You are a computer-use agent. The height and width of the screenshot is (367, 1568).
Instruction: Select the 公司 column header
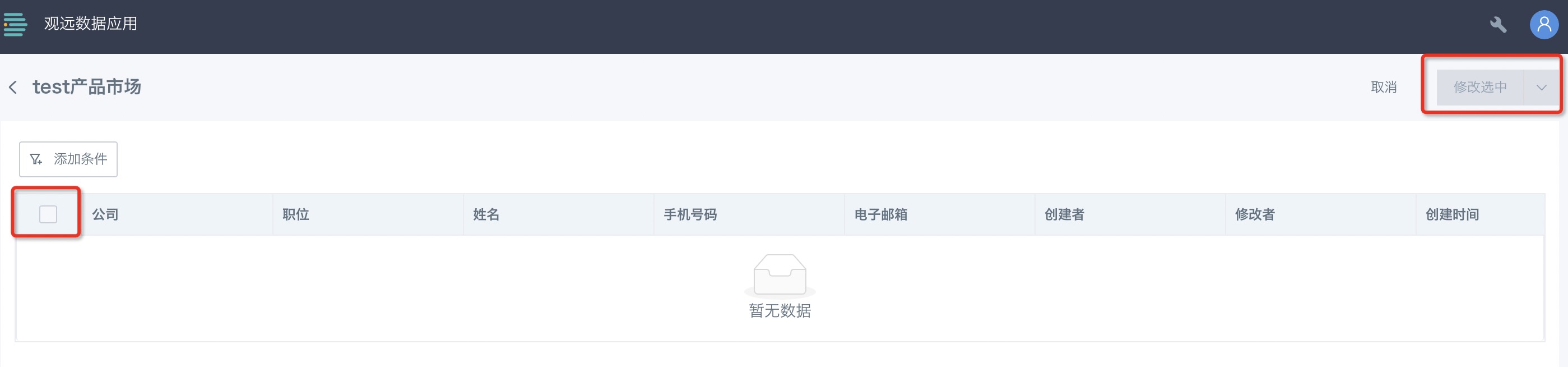coord(177,214)
